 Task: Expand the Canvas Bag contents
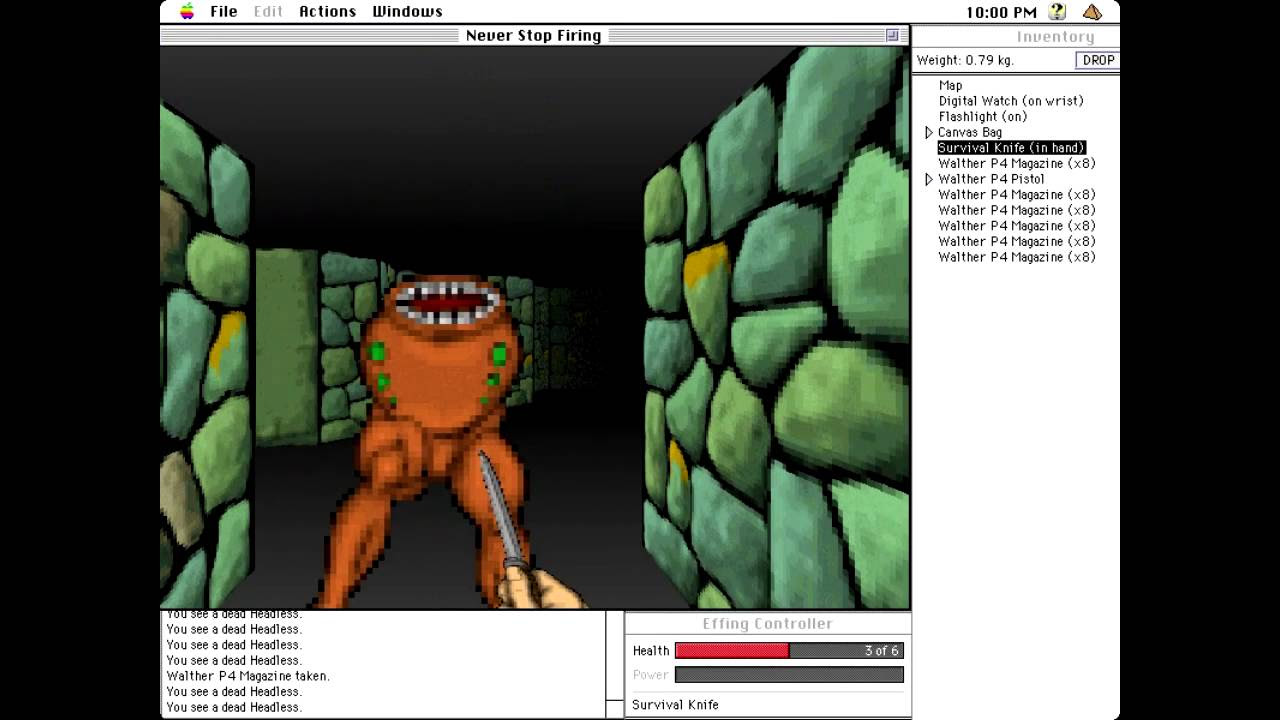click(x=929, y=132)
